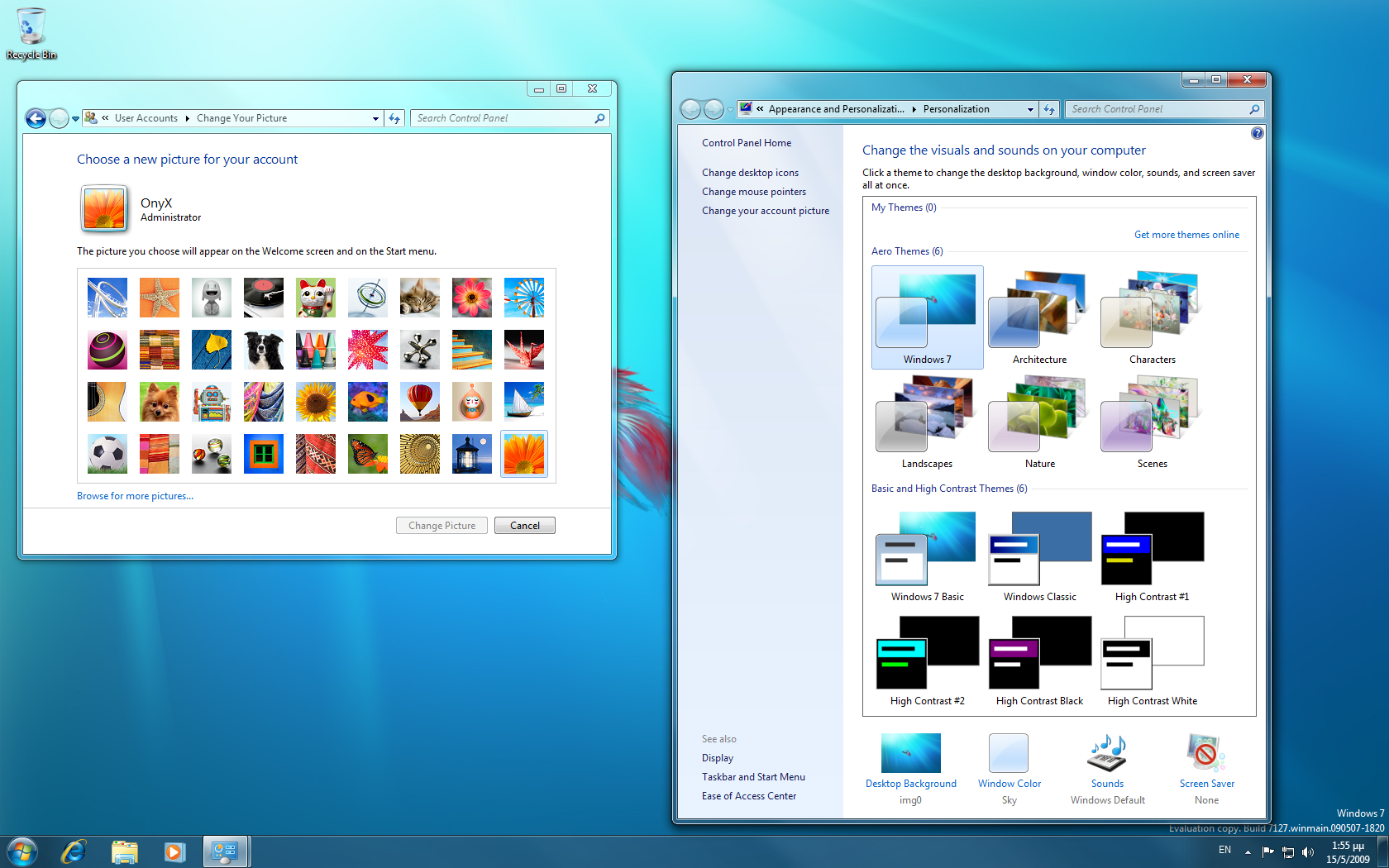The image size is (1389, 868).
Task: Click the Start button orb
Action: (x=22, y=851)
